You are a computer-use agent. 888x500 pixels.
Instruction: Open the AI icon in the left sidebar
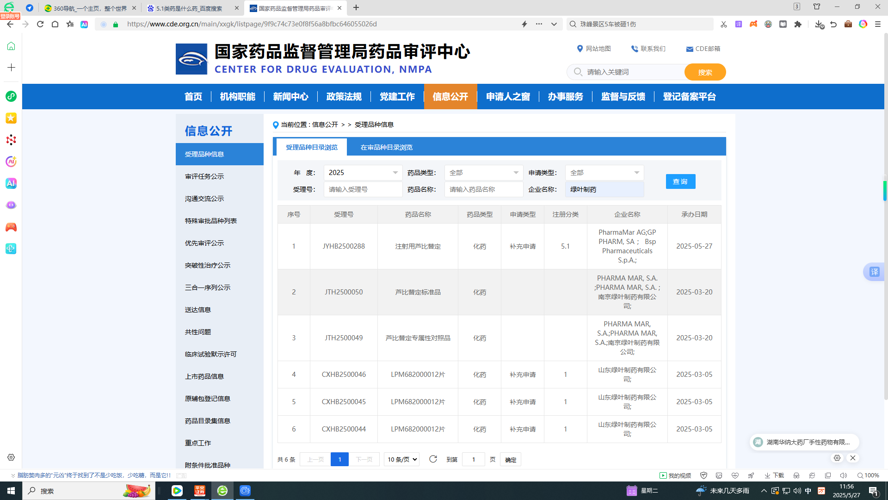tap(11, 183)
